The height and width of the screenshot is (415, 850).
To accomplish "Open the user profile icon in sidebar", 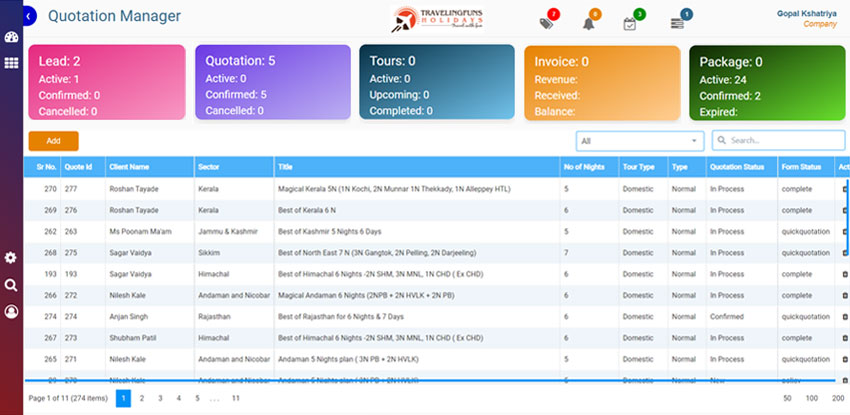I will 11,311.
